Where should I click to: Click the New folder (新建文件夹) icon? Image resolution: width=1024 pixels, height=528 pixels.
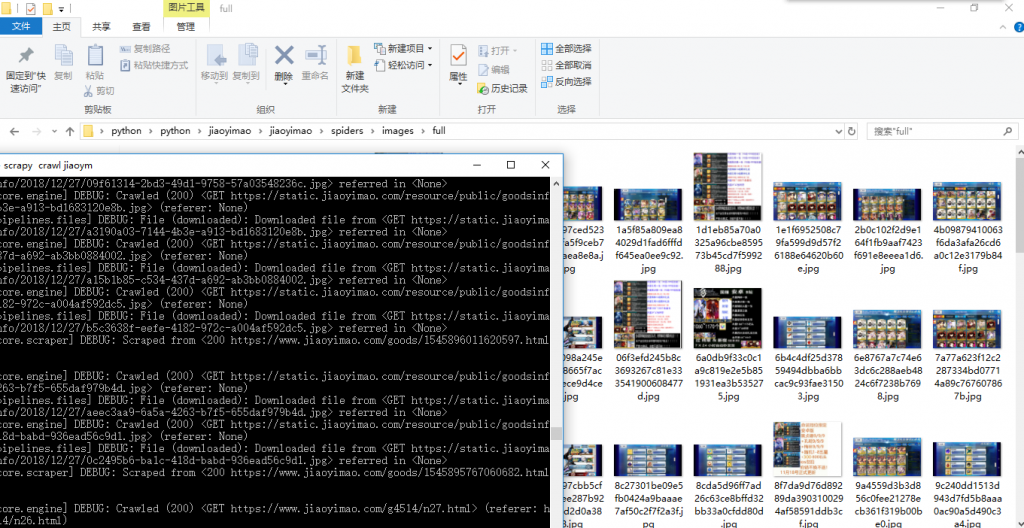(355, 56)
